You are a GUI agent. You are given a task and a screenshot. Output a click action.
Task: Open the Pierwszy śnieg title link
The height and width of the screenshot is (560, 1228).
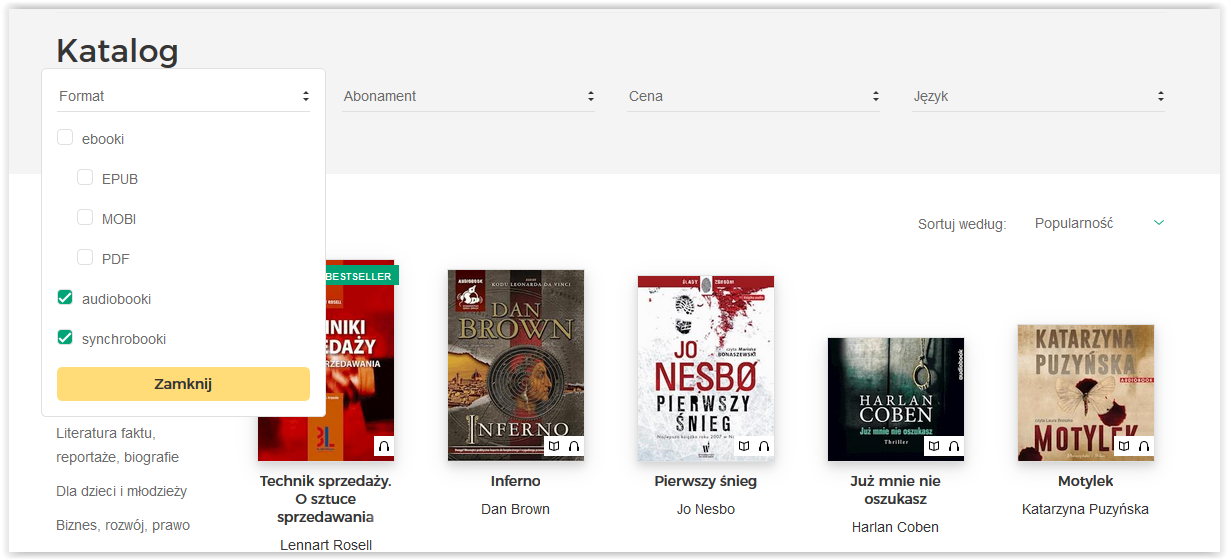[706, 481]
